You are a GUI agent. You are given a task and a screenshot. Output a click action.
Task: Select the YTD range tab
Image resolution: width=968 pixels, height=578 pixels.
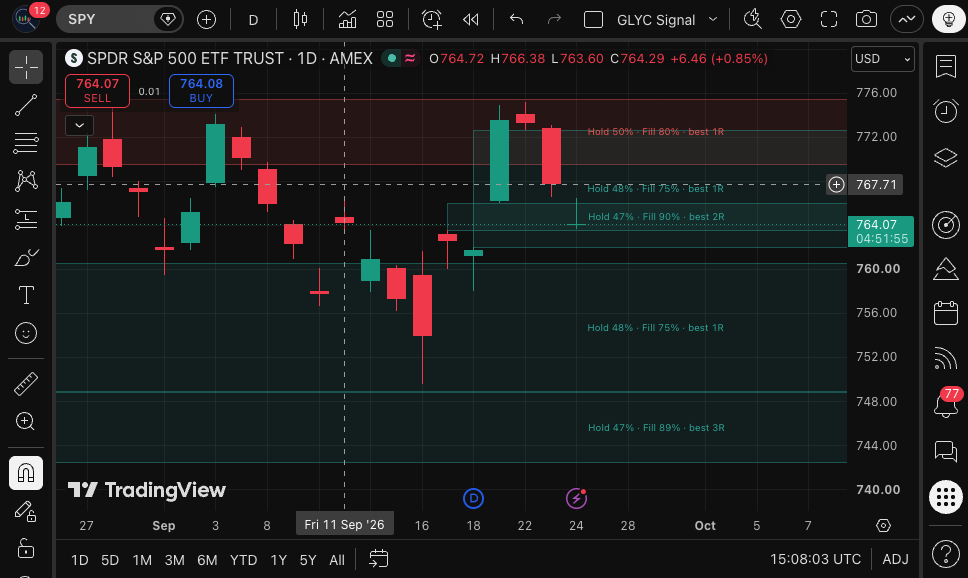(243, 560)
